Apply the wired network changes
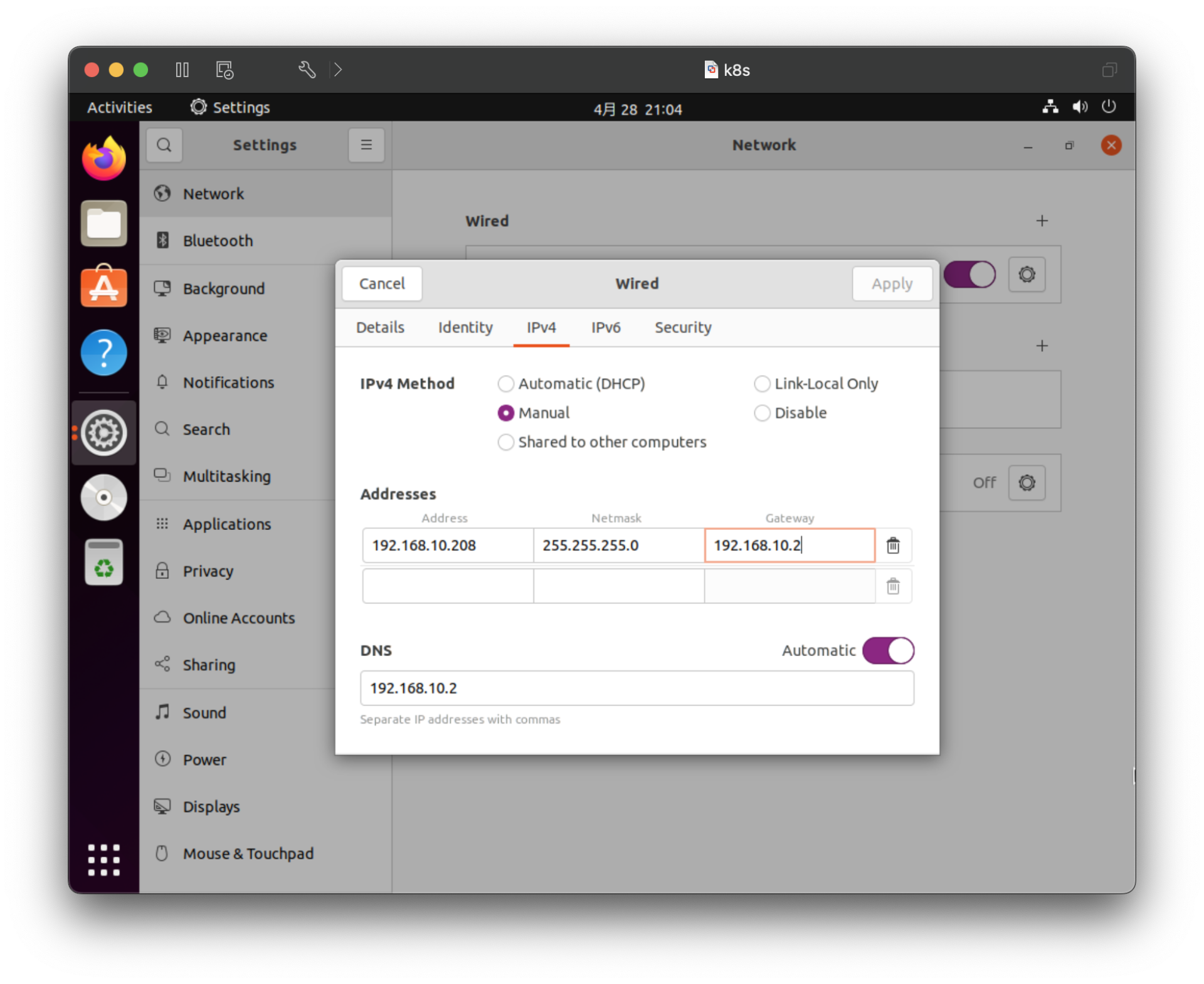Viewport: 1204px width, 984px height. [892, 283]
